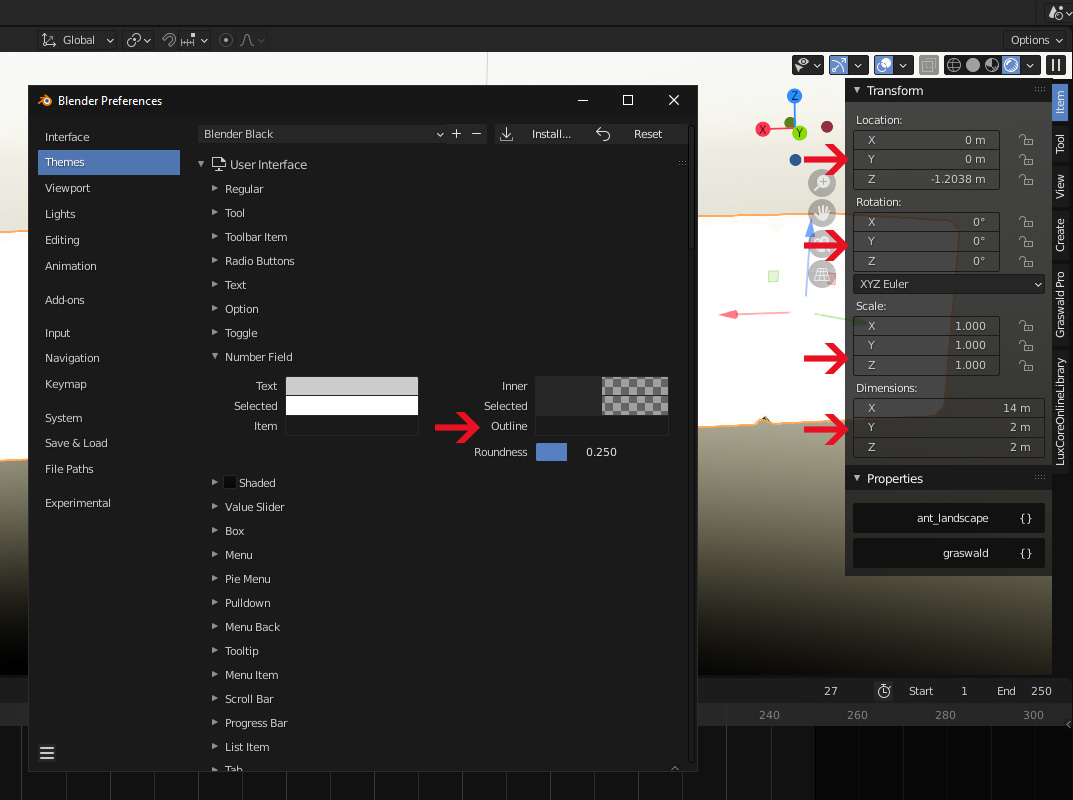Collapse the Transform panel
This screenshot has height=800, width=1073.
(857, 90)
